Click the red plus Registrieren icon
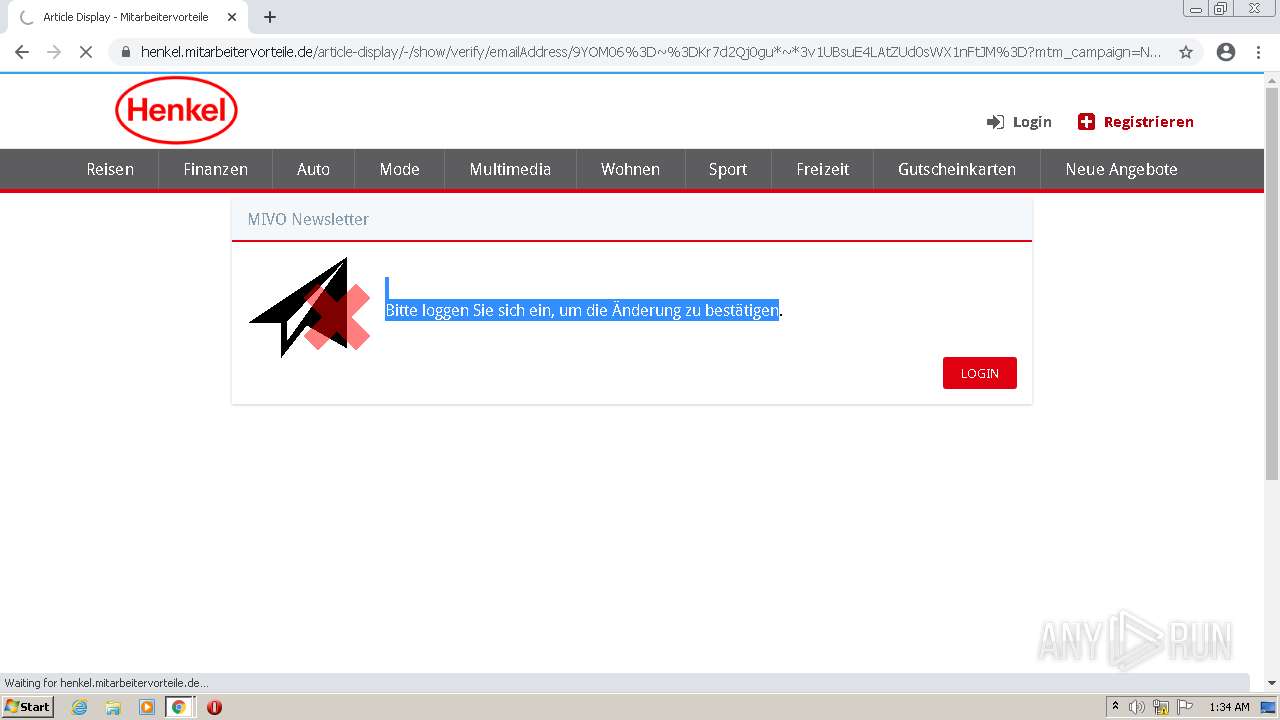The image size is (1280, 720). tap(1086, 122)
